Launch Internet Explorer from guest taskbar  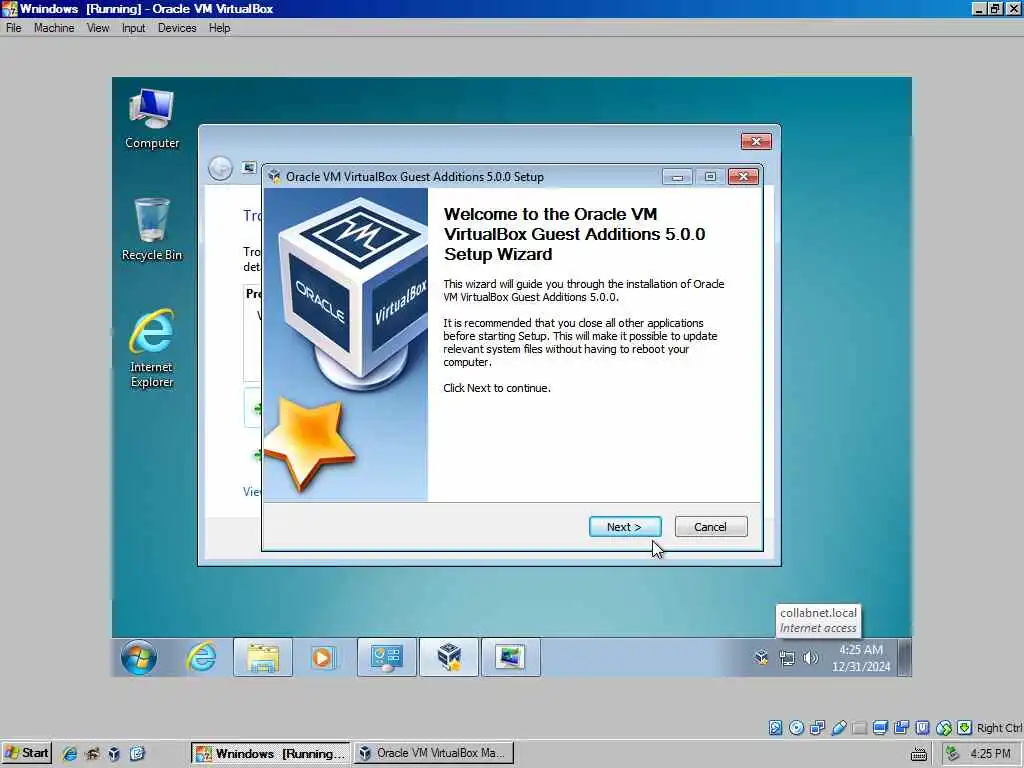click(201, 657)
